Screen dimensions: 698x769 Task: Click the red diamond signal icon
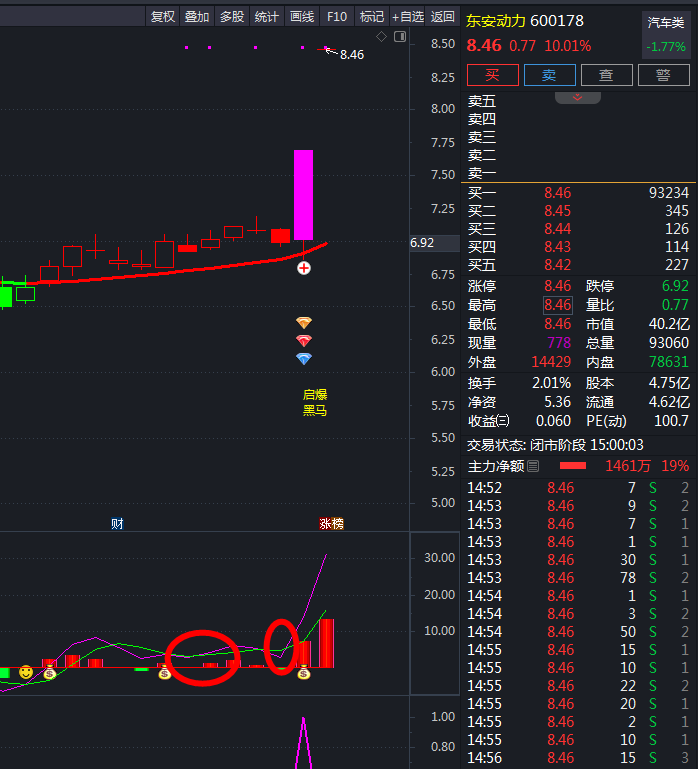coord(304,340)
